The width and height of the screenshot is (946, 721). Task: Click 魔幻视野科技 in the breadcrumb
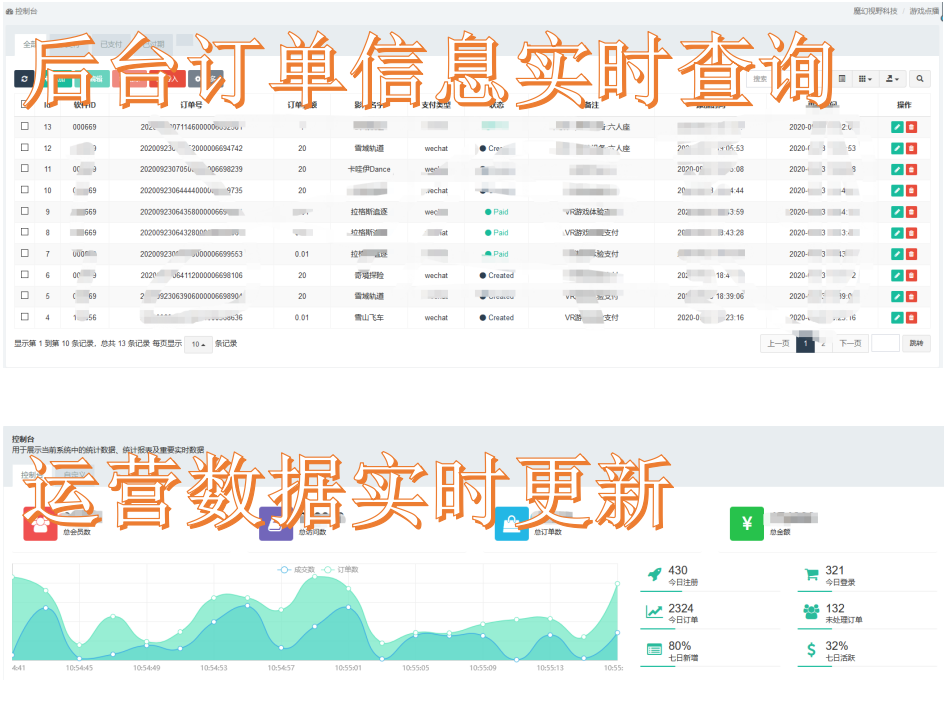tap(875, 11)
